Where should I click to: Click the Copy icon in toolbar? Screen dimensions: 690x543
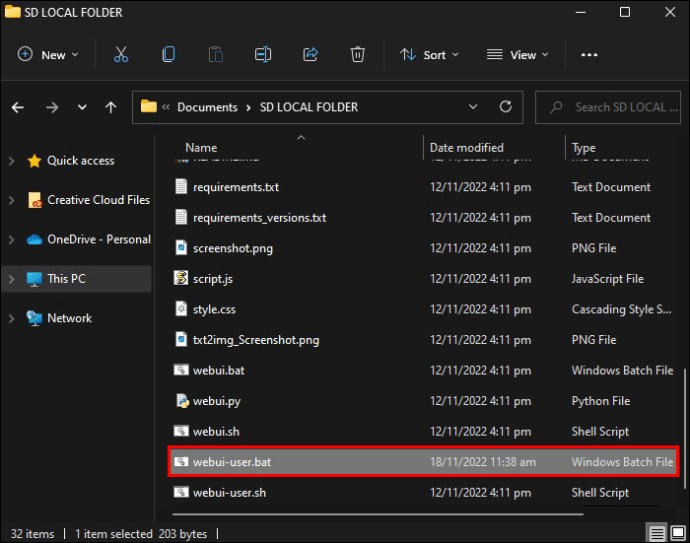click(x=169, y=55)
